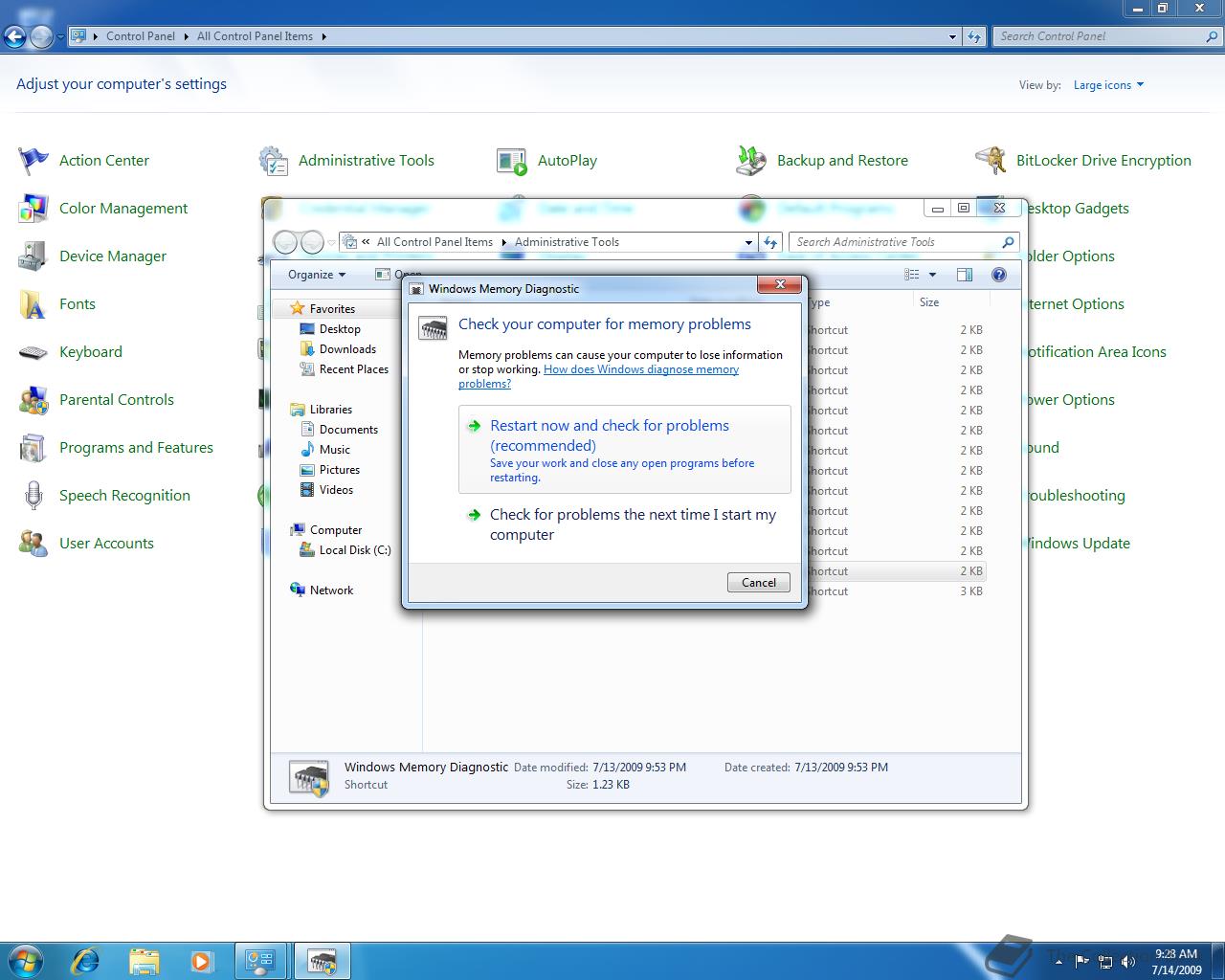
Task: Select Recent Places in navigation pane
Action: coord(353,369)
